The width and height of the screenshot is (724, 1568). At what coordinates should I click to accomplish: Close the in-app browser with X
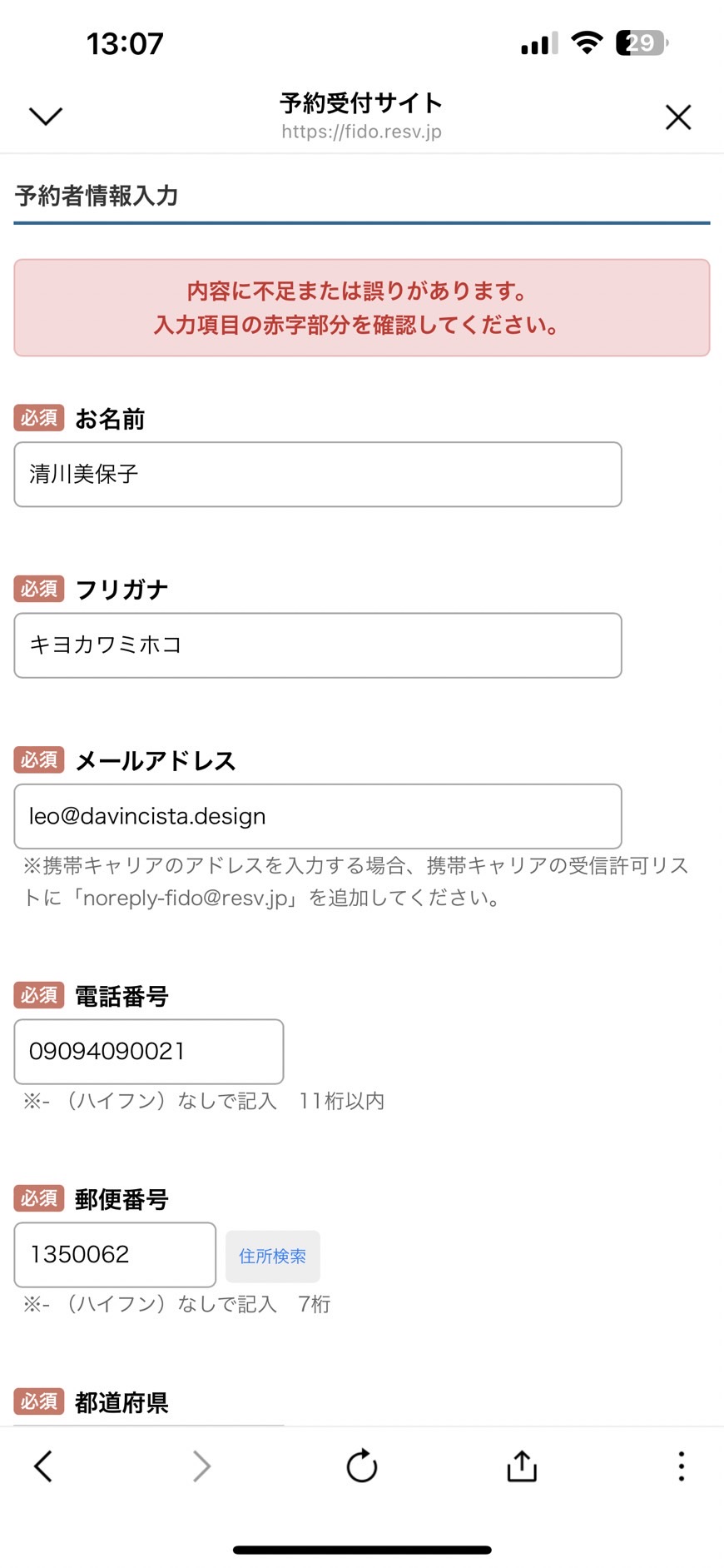678,117
